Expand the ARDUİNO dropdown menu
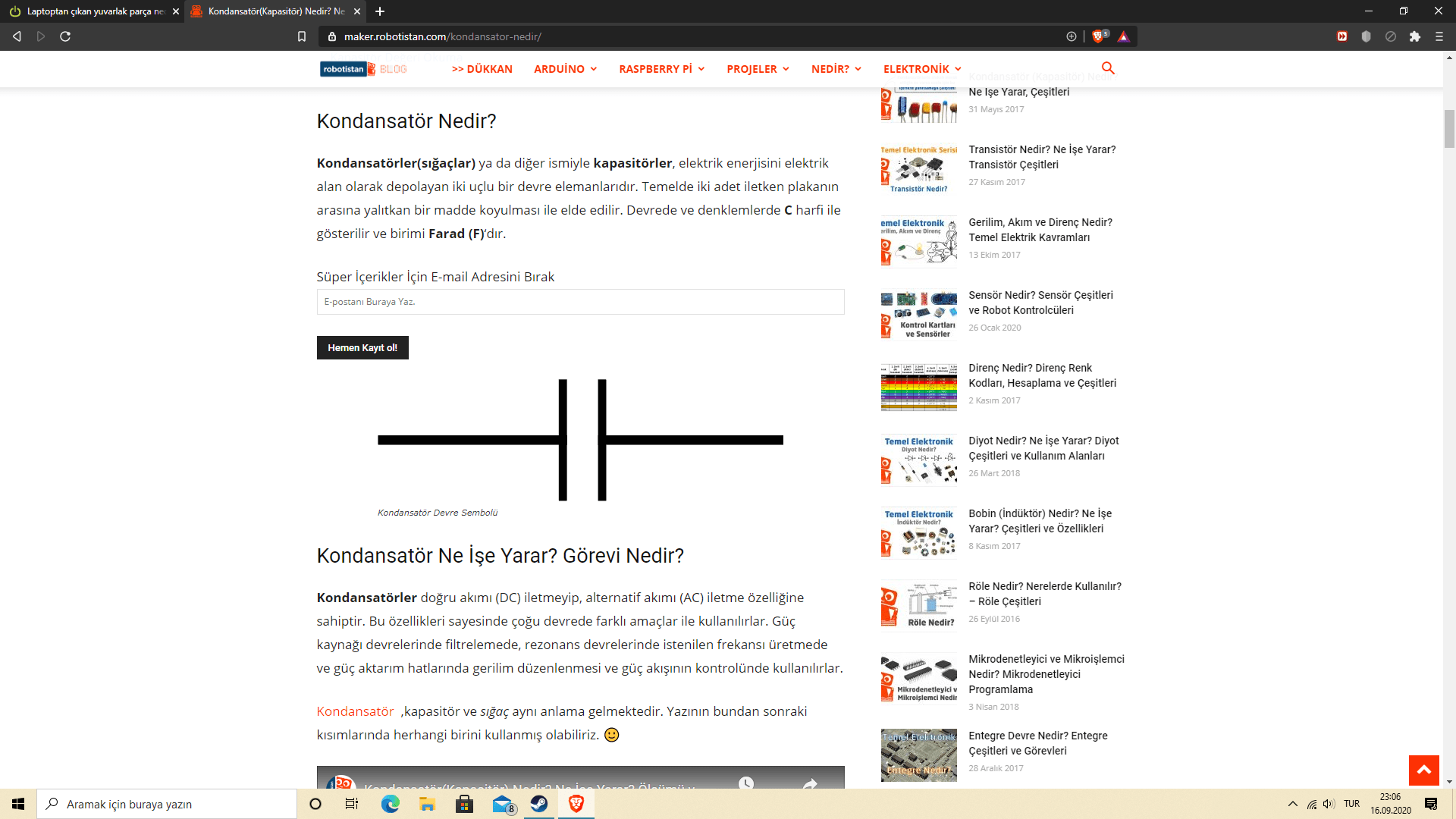The height and width of the screenshot is (819, 1456). click(565, 69)
